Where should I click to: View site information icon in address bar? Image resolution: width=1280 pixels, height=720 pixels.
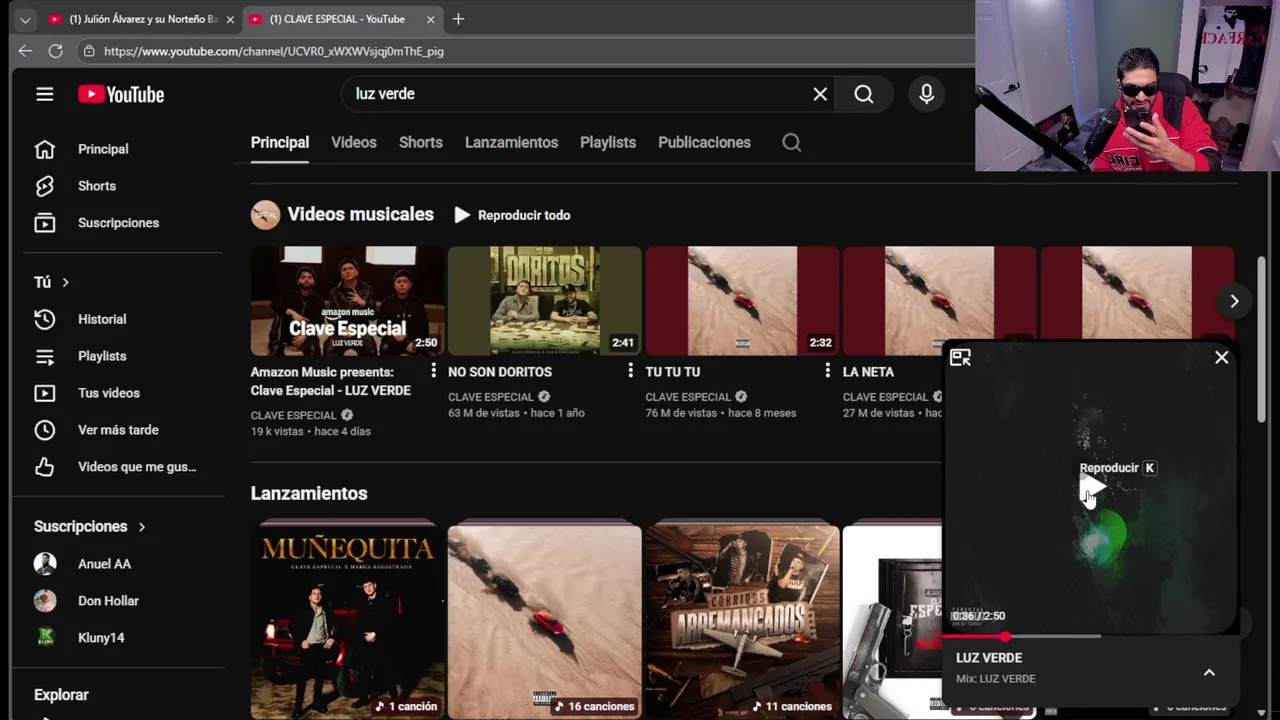tap(89, 51)
